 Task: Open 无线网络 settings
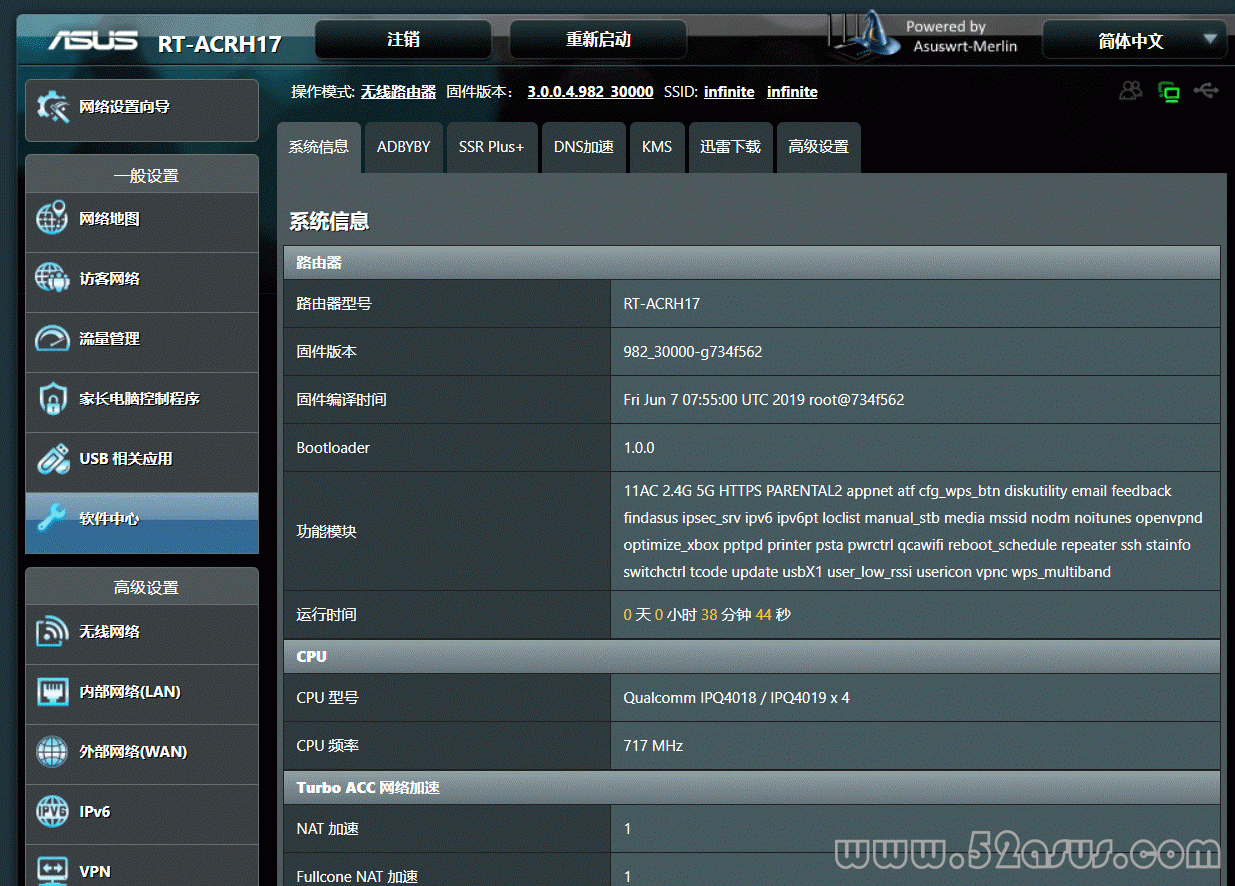click(142, 634)
